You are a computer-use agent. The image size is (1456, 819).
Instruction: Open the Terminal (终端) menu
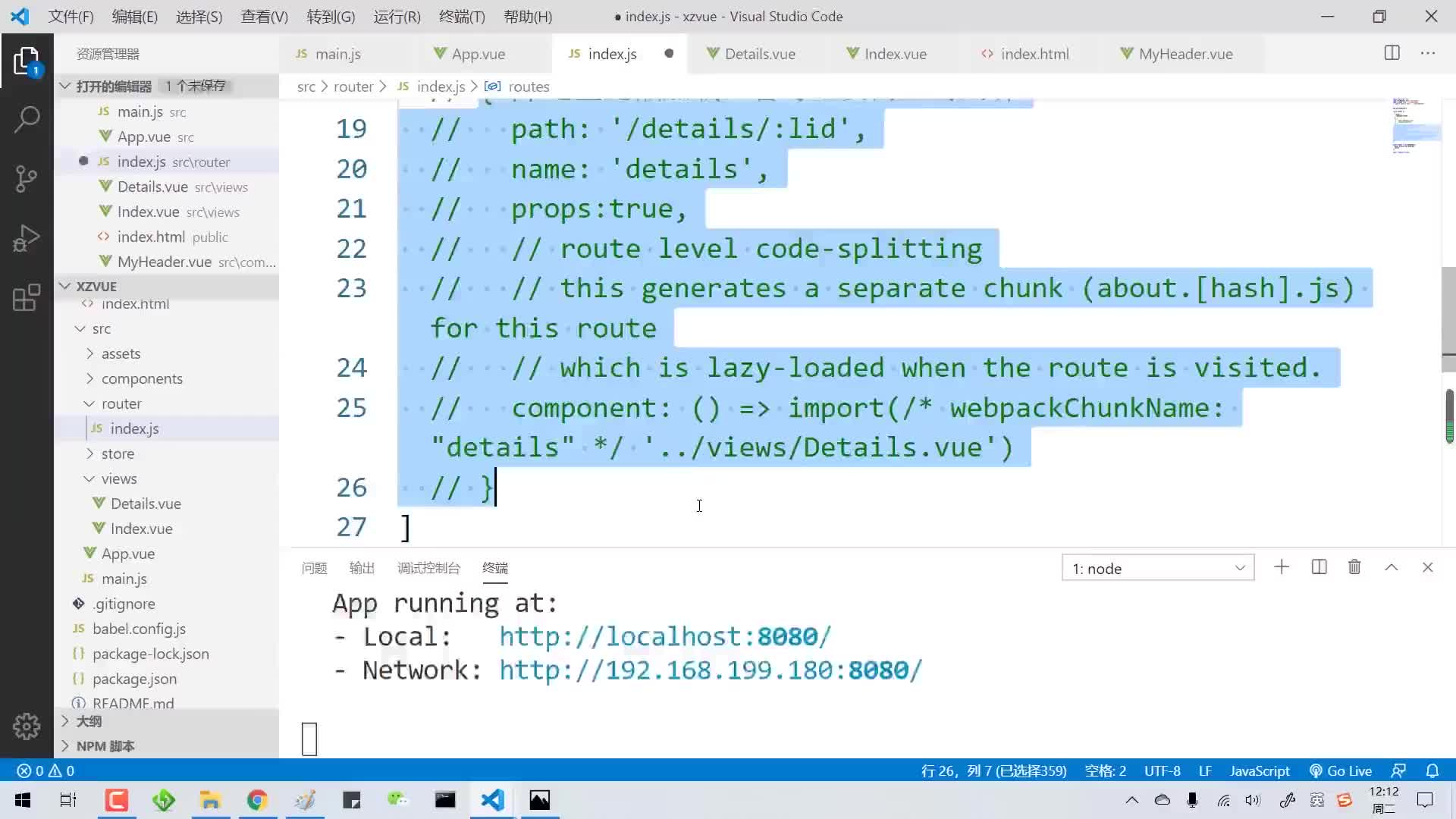(x=462, y=16)
